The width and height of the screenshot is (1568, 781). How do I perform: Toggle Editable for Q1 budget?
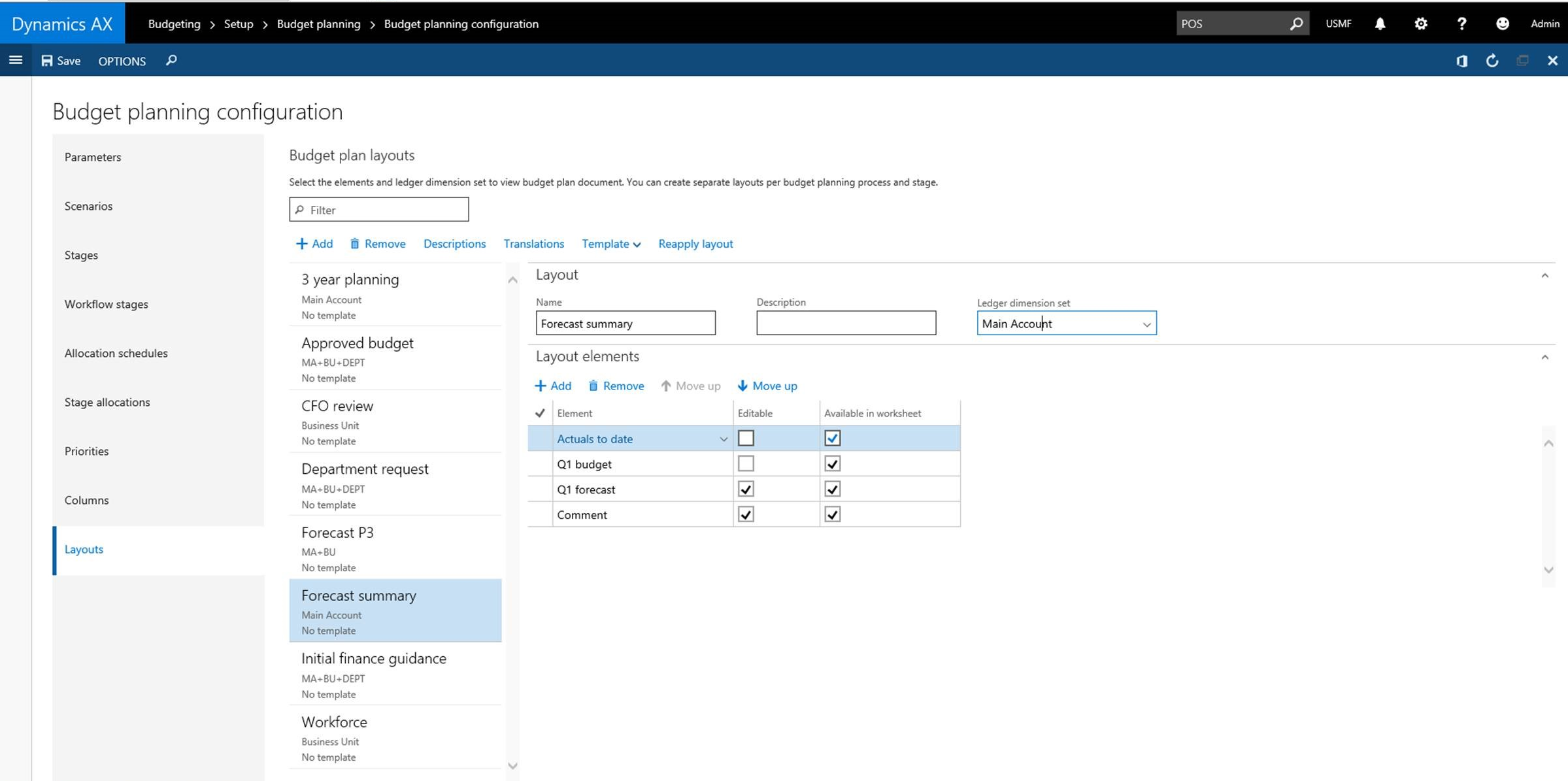pyautogui.click(x=746, y=463)
